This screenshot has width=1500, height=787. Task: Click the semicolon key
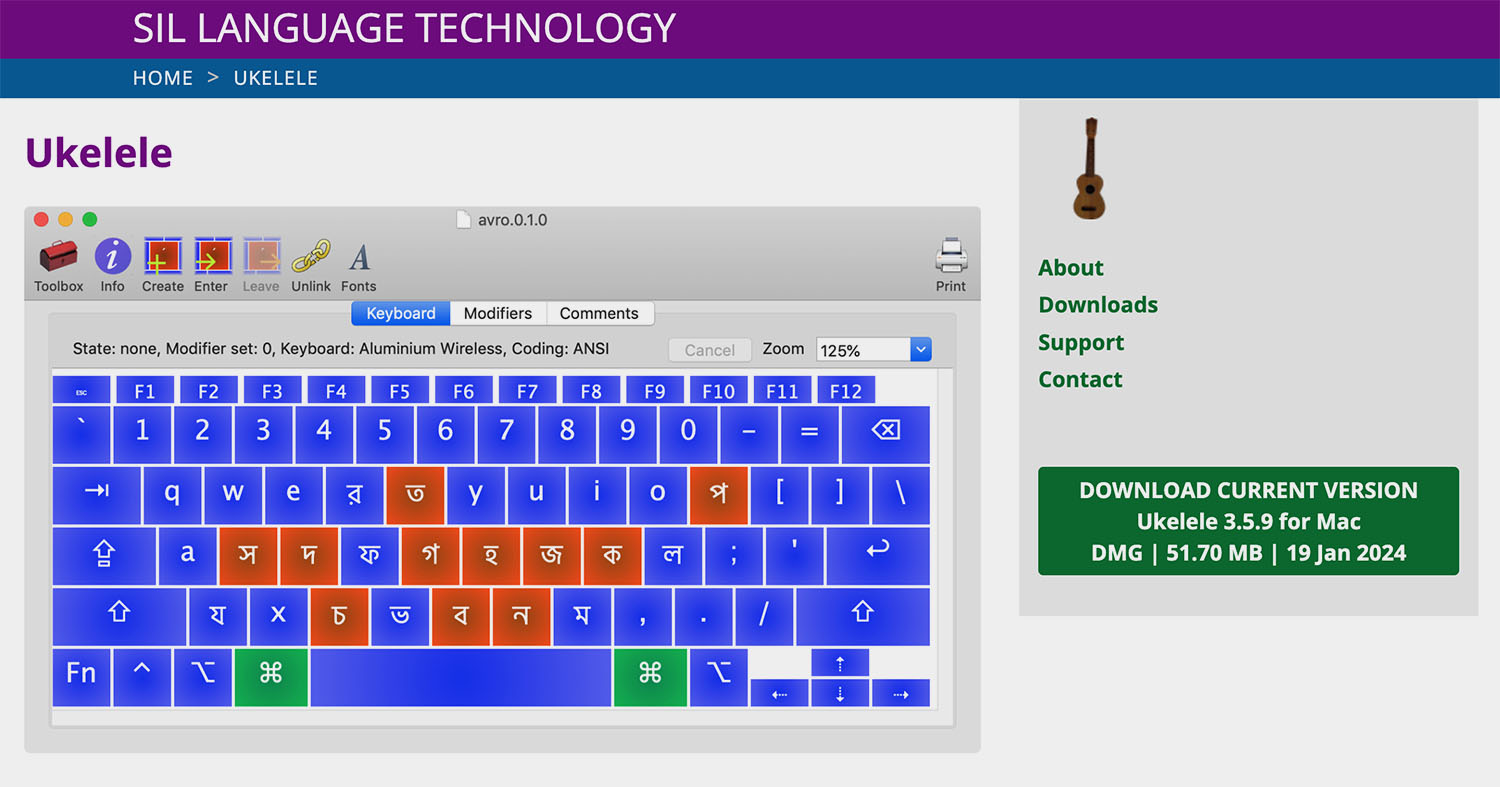[x=734, y=556]
